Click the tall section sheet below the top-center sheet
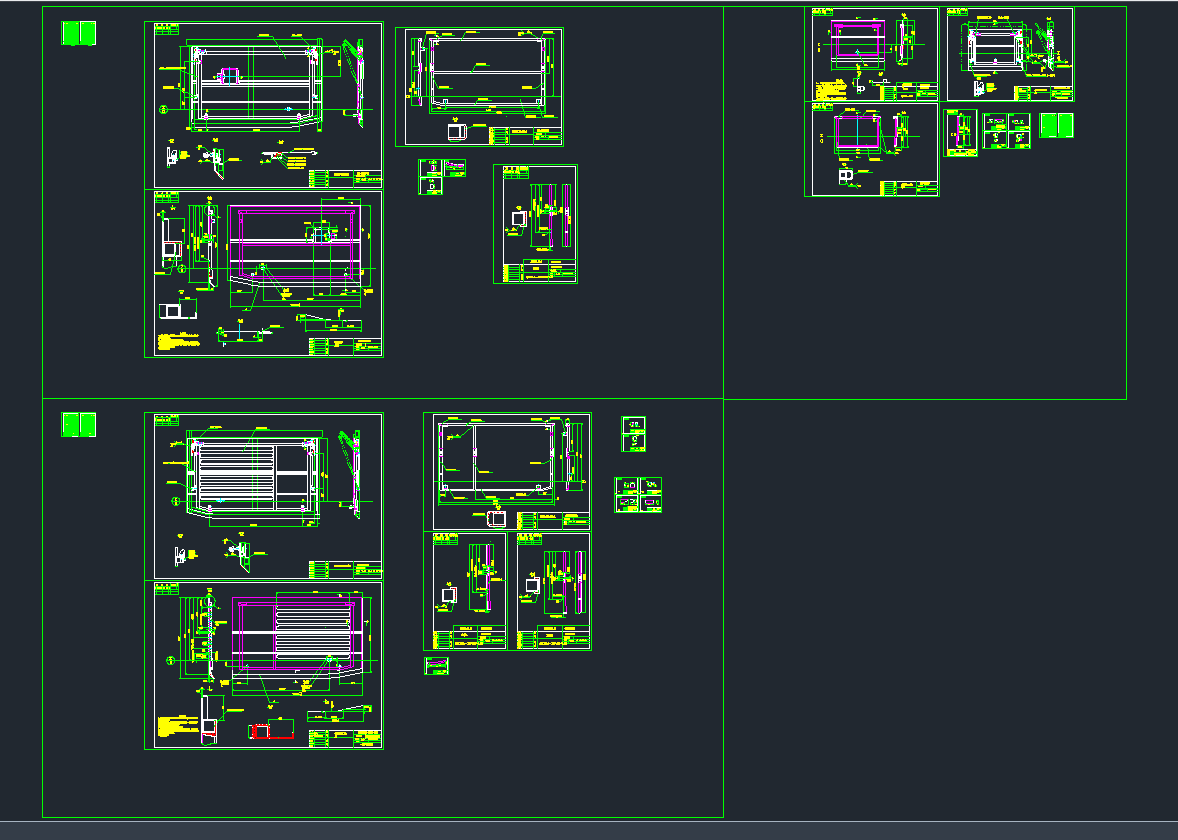Screen dimensions: 1178x840 535,224
